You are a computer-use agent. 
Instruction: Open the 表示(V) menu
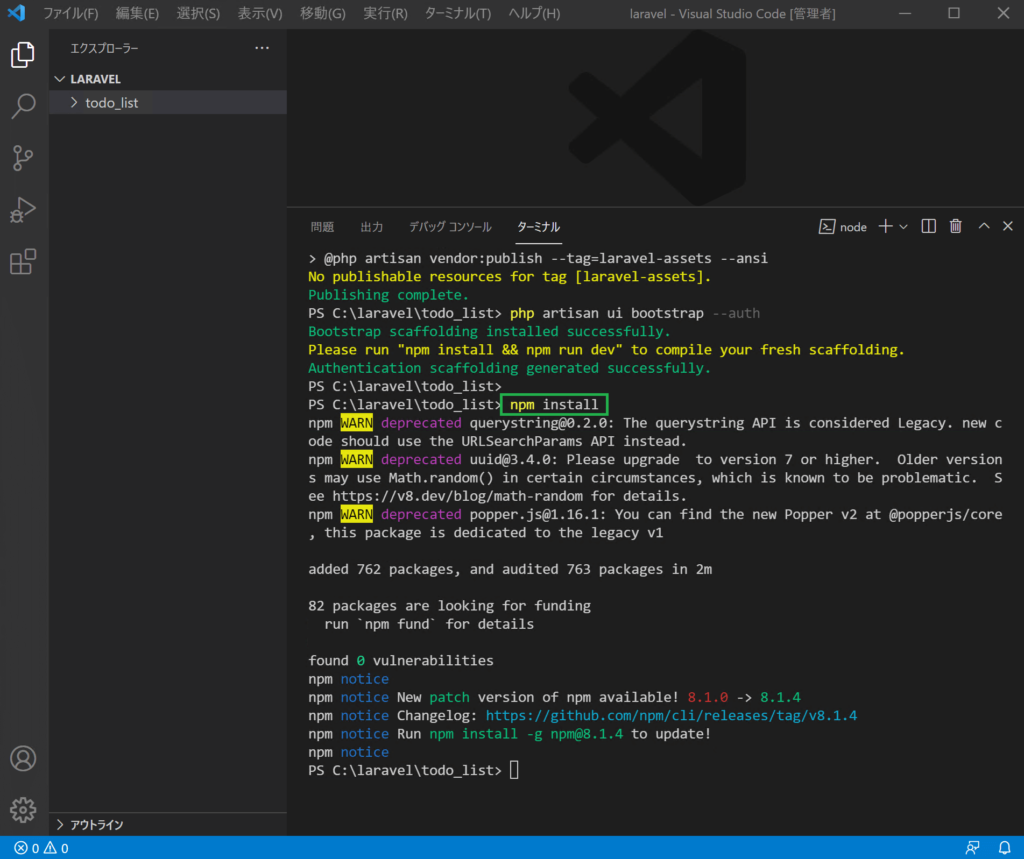click(260, 13)
